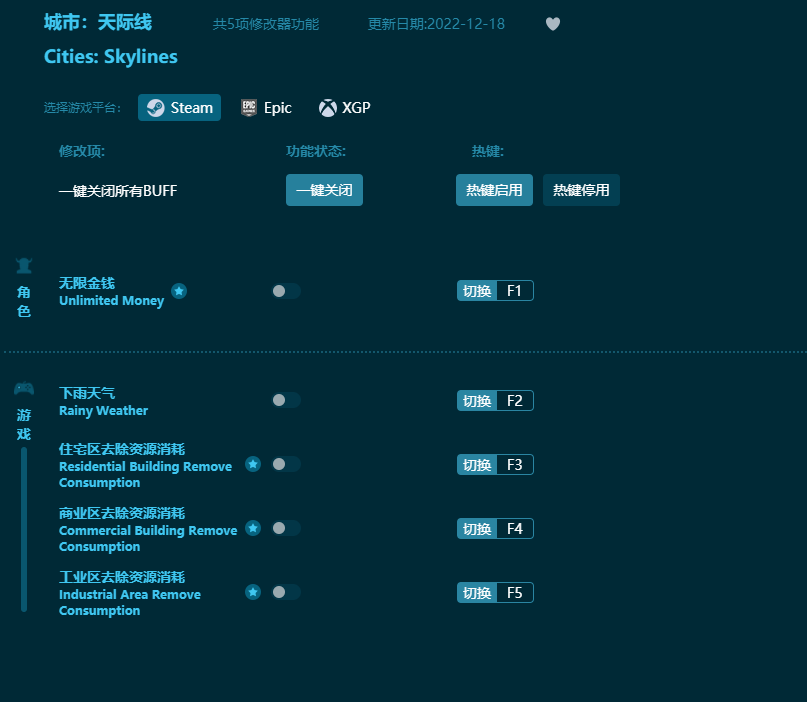Viewport: 807px width, 702px height.
Task: Enable hotkeys via 热键启用 button
Action: (x=494, y=190)
